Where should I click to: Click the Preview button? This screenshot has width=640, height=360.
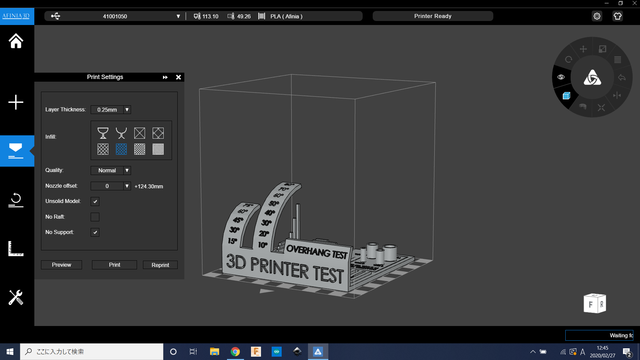point(61,265)
